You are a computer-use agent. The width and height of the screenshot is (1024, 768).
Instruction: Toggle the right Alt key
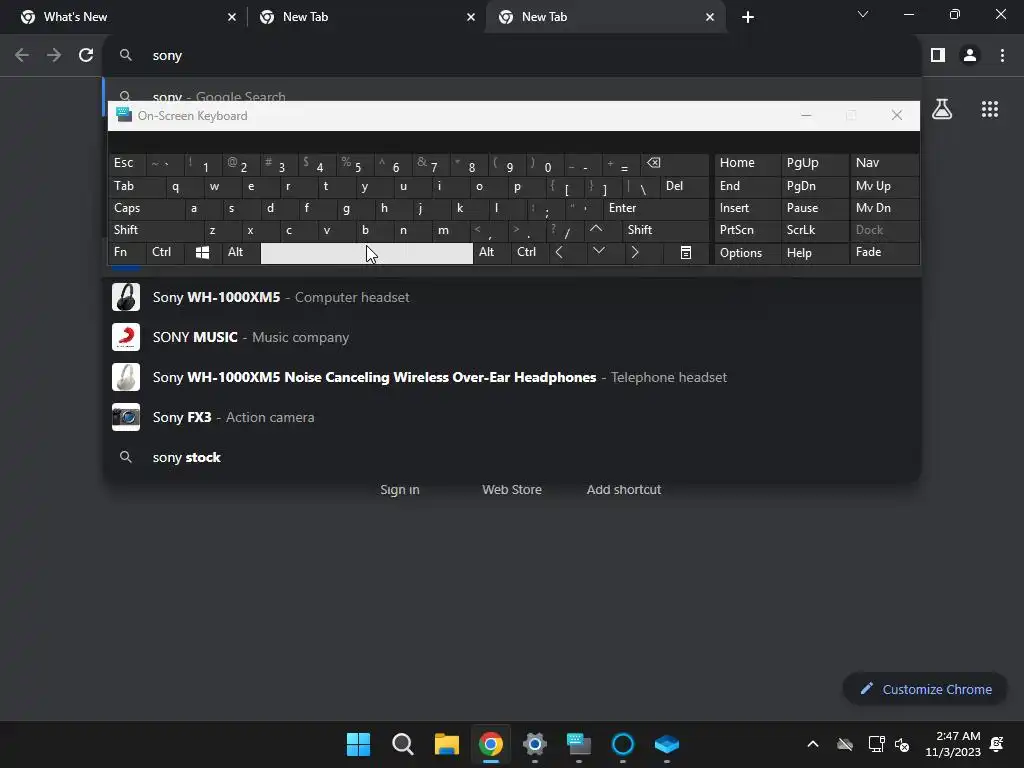click(x=492, y=253)
